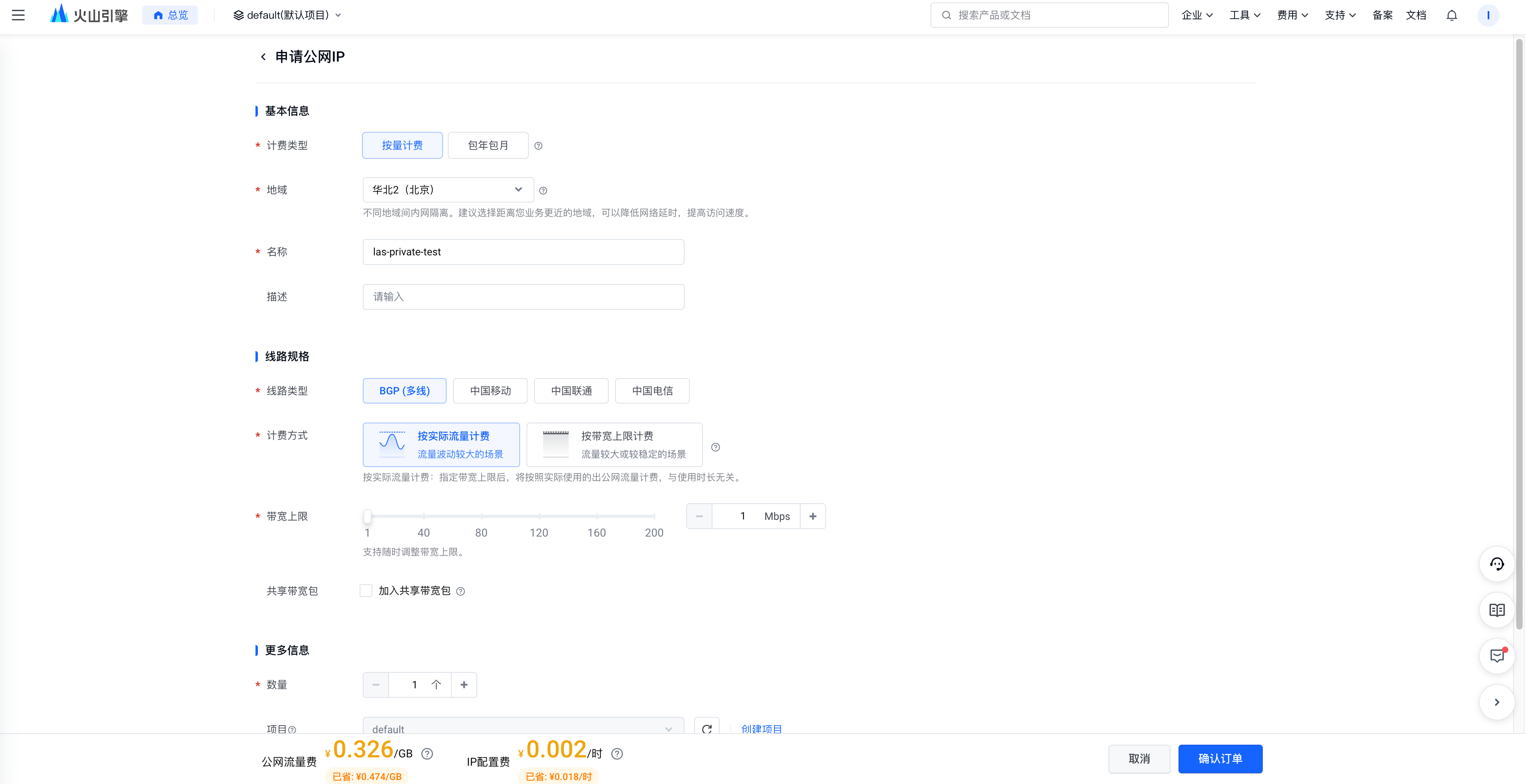Image resolution: width=1525 pixels, height=784 pixels.
Task: Click the bandwidth slider handle
Action: tap(368, 517)
